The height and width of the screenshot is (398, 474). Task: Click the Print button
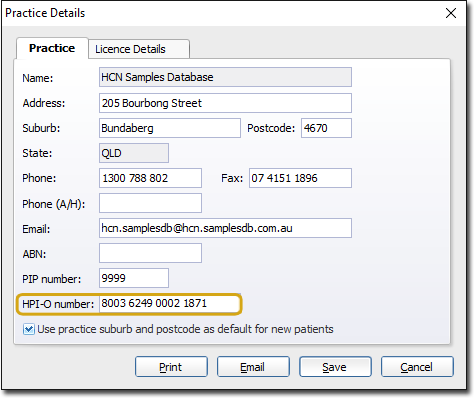171,367
